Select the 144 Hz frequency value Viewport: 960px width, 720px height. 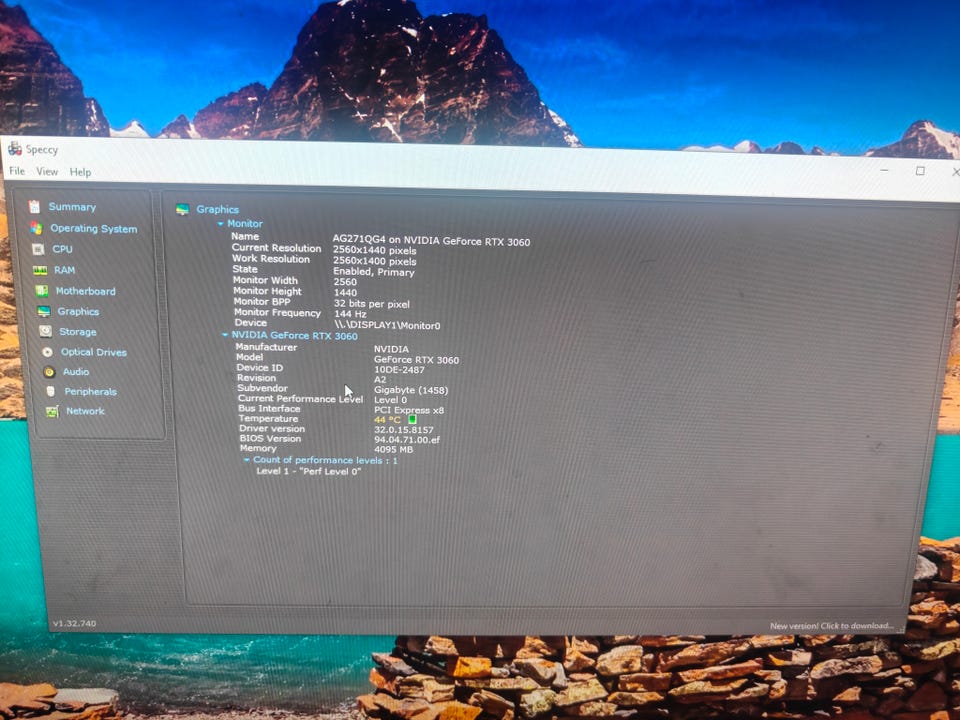(x=350, y=314)
